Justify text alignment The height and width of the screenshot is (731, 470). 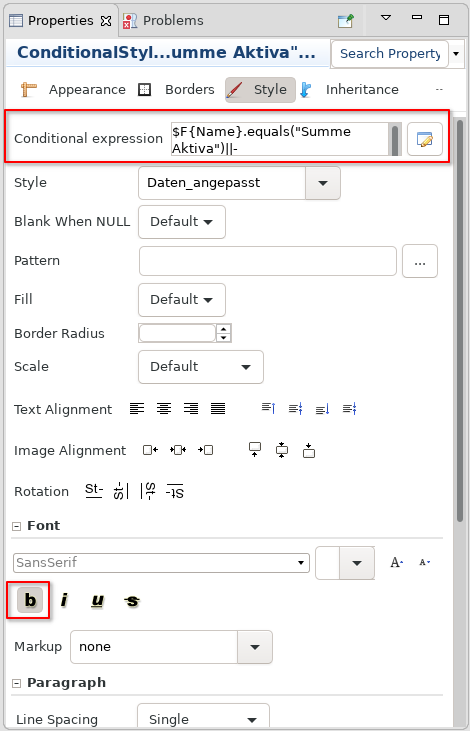(218, 409)
